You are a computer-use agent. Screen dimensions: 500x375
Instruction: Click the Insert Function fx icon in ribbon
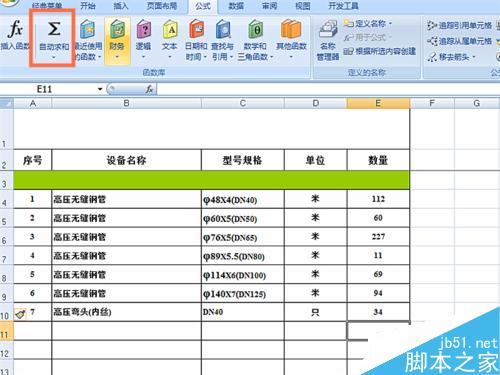click(16, 29)
